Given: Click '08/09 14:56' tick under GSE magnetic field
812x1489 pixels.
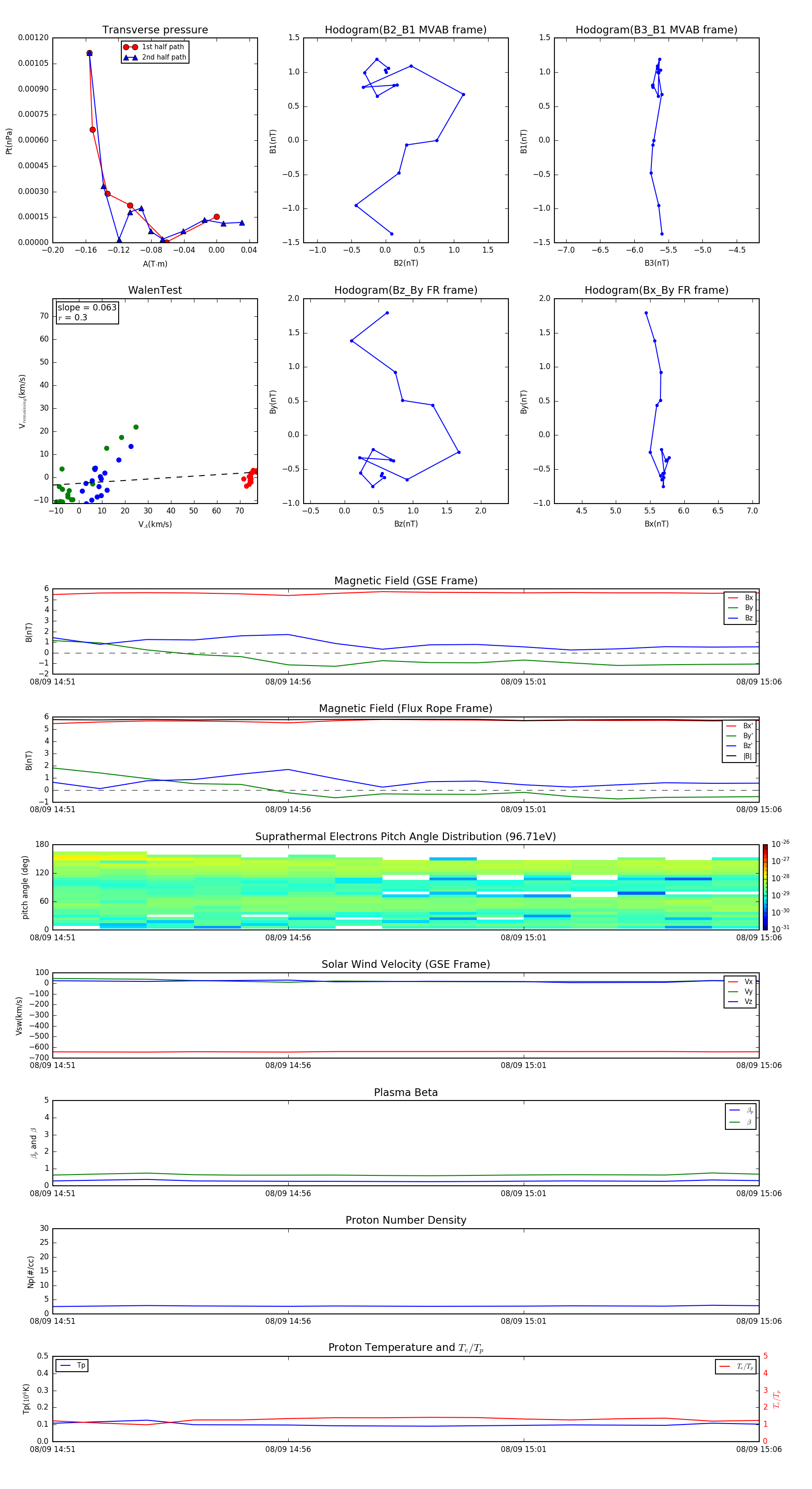Looking at the screenshot, I should pyautogui.click(x=288, y=682).
